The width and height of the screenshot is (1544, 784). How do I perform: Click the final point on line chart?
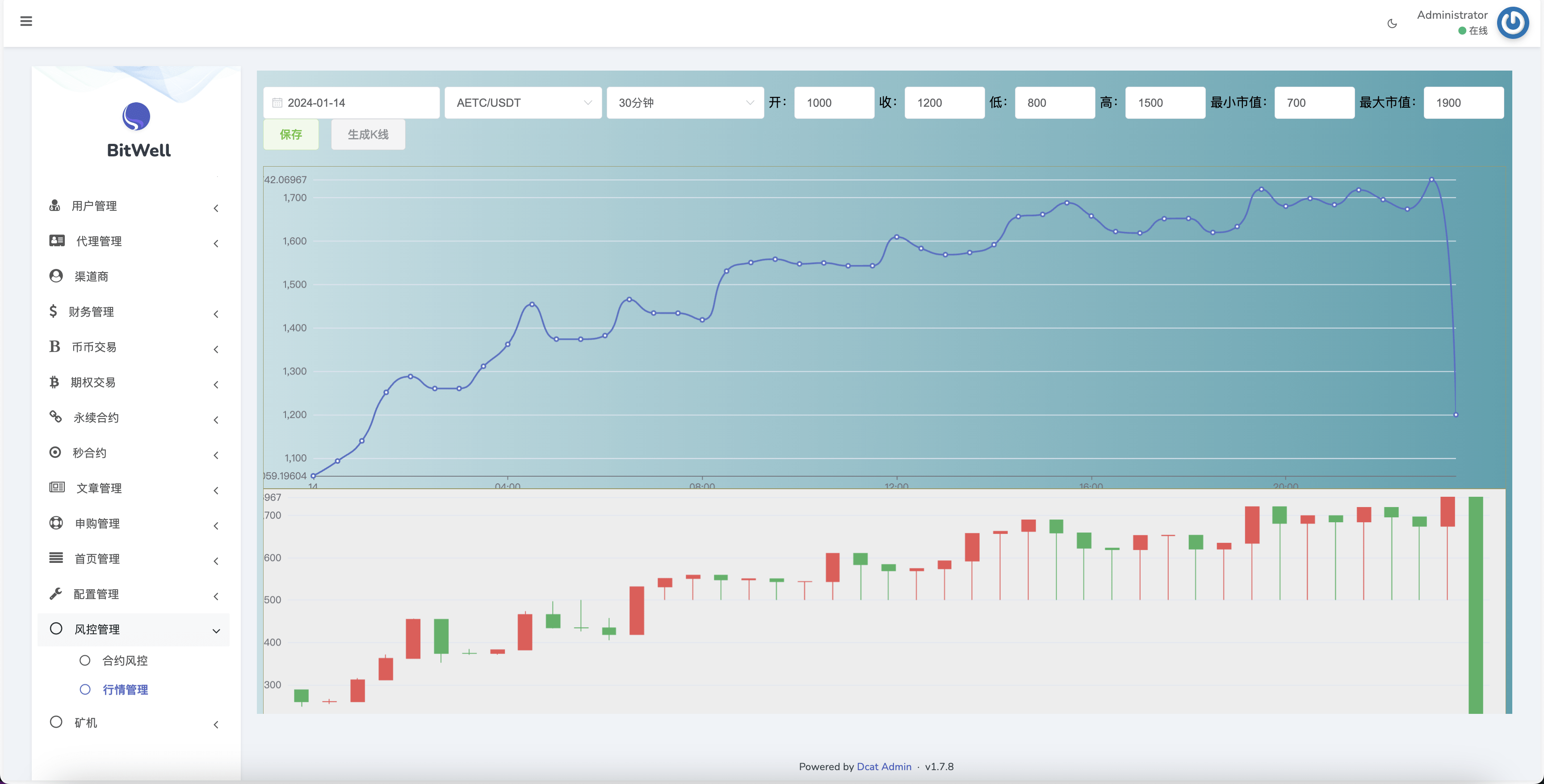tap(1455, 415)
